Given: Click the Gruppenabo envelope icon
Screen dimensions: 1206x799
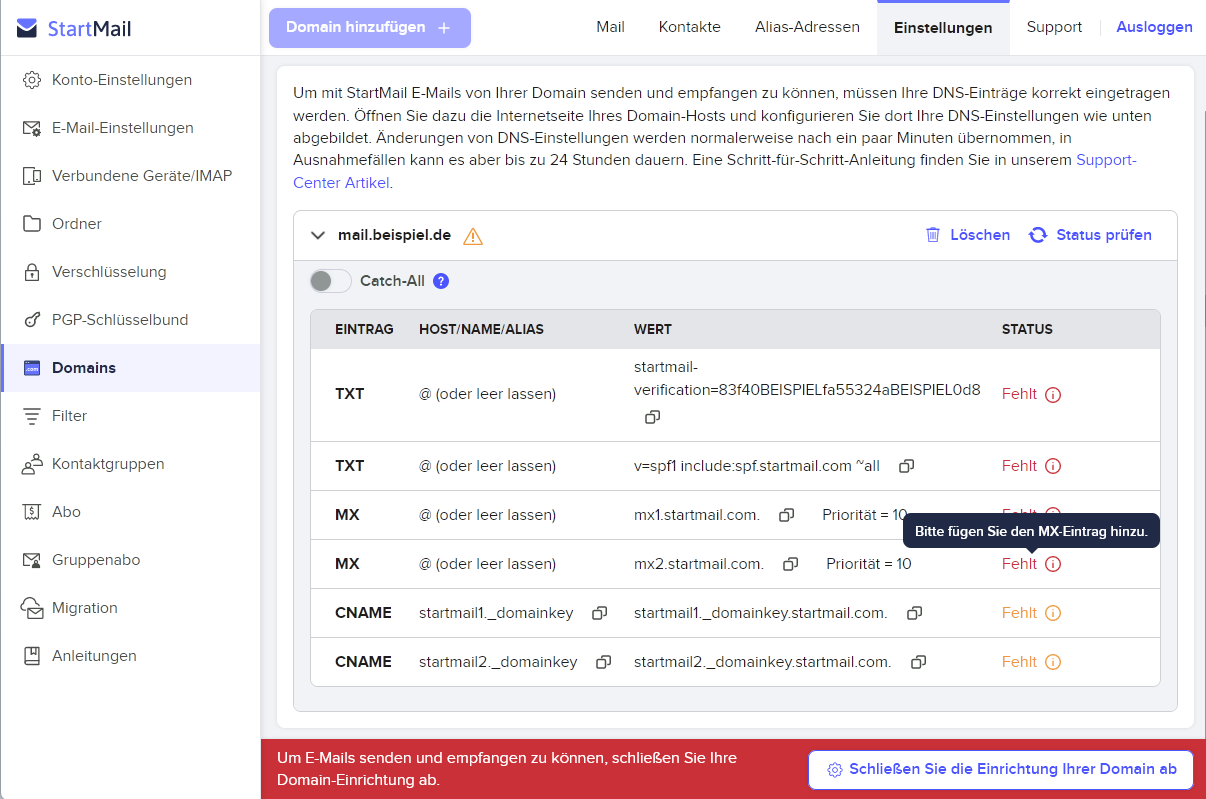Looking at the screenshot, I should pyautogui.click(x=32, y=560).
